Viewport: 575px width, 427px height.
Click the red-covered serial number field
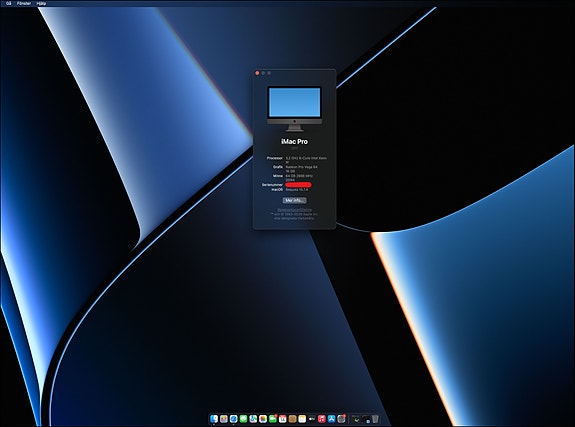tap(298, 185)
